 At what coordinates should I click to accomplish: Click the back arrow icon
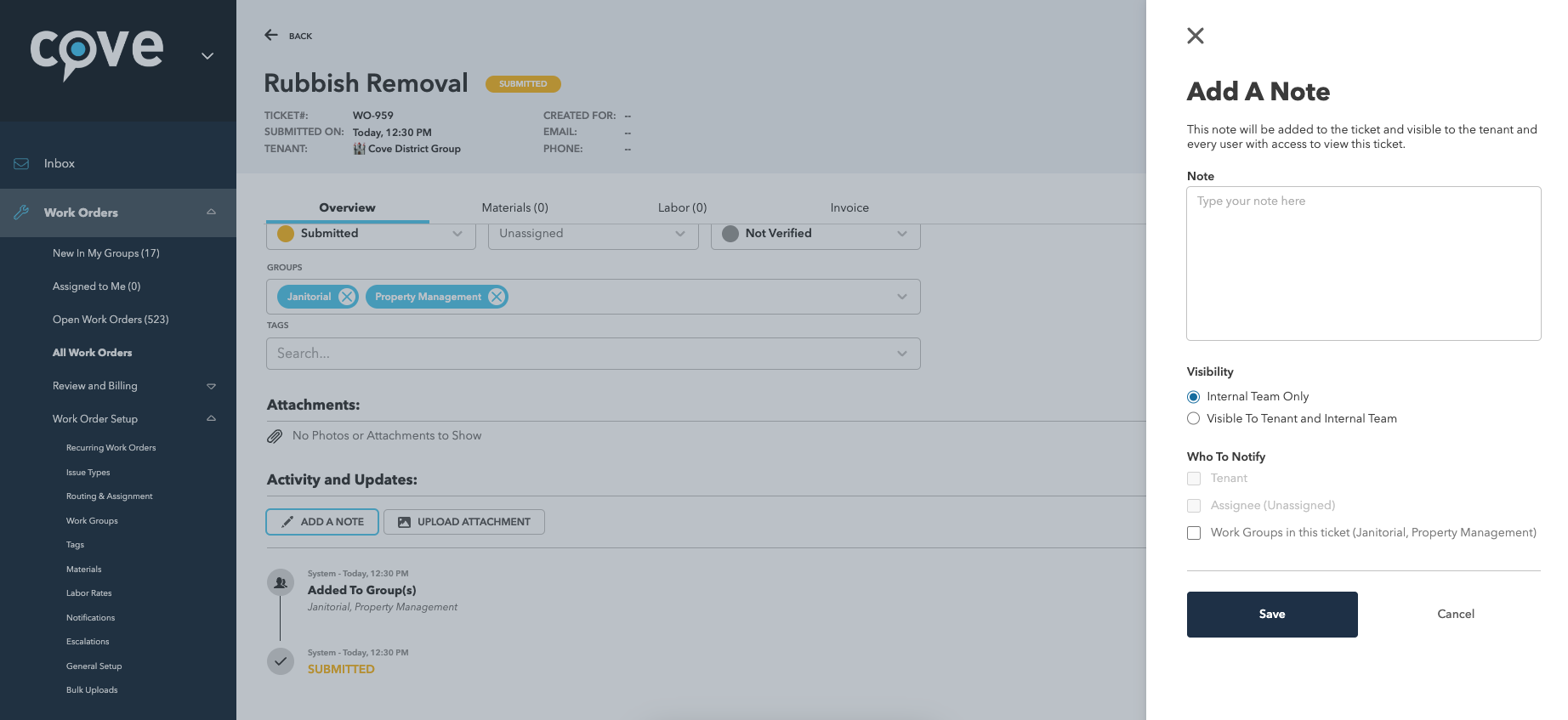pyautogui.click(x=271, y=35)
